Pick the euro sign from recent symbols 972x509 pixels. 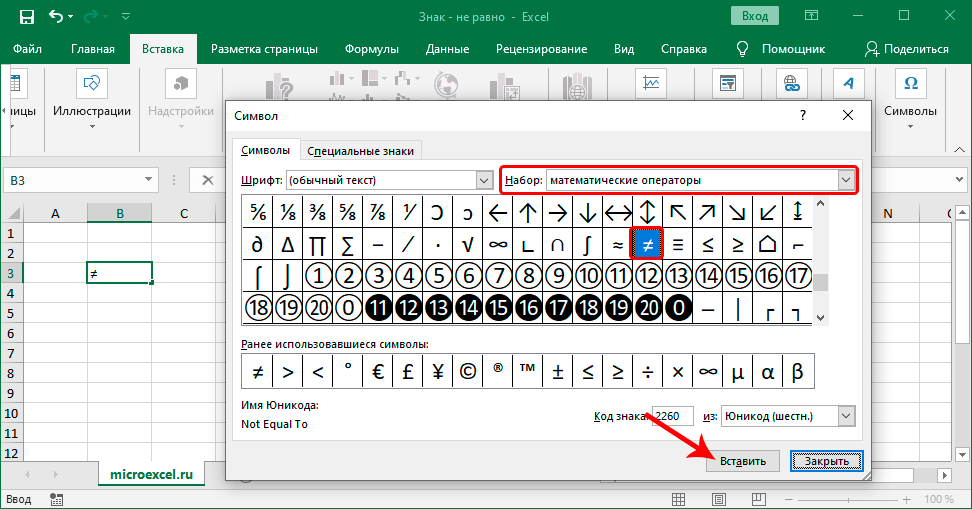coord(378,372)
